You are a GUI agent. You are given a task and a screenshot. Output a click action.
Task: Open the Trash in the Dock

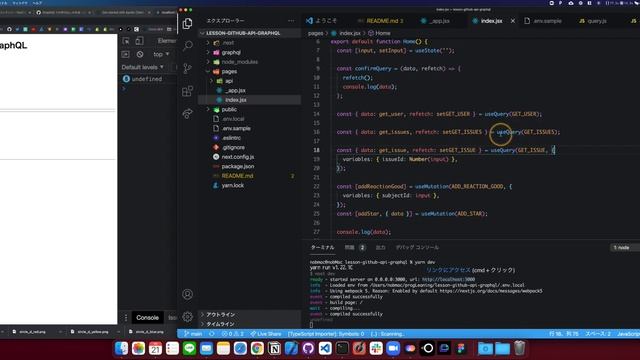click(519, 348)
